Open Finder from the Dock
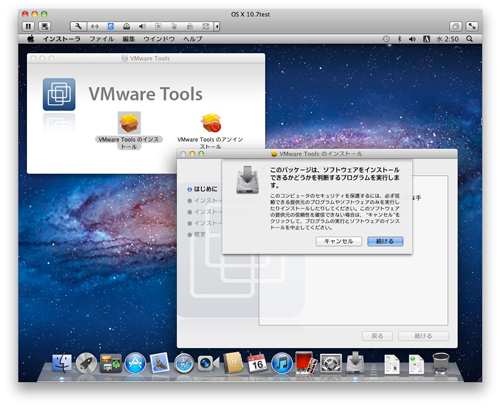The image size is (500, 409). 62,363
